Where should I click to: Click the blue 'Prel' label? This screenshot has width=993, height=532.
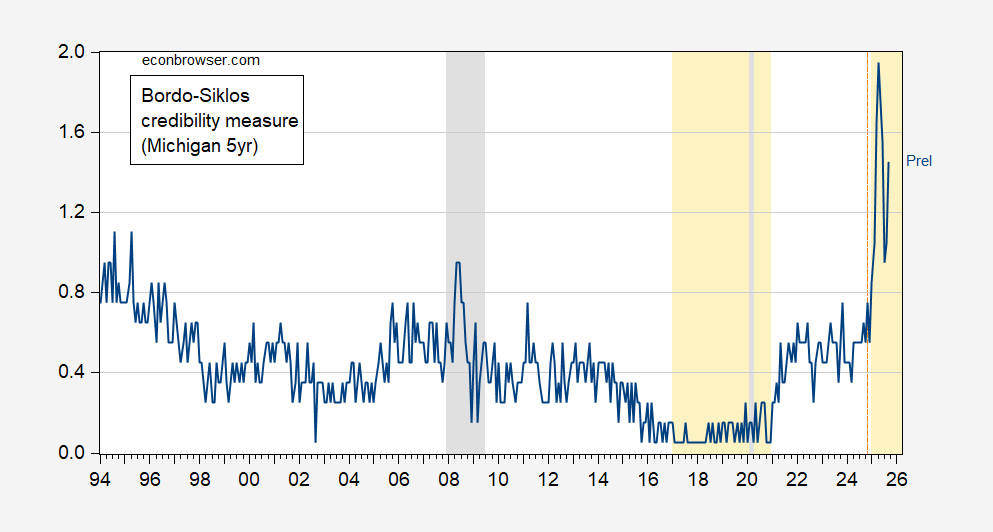point(918,160)
